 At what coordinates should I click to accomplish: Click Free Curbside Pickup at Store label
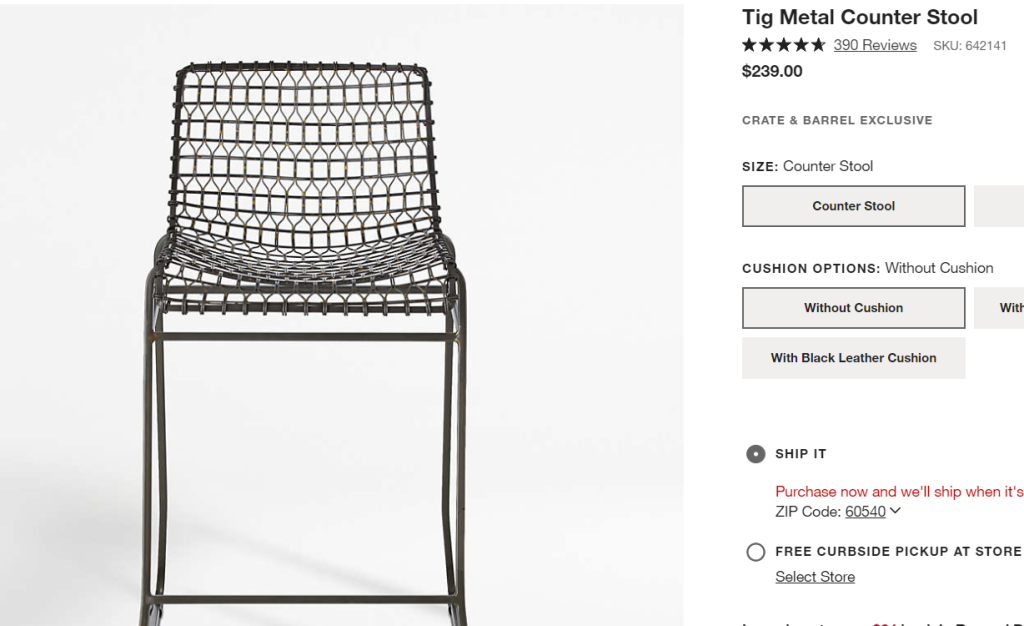coord(898,552)
